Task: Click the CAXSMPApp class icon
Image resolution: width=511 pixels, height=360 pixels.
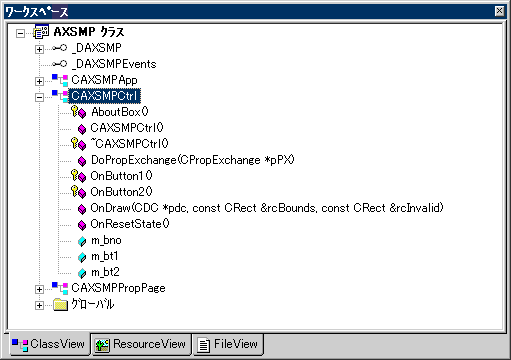Action: [60, 80]
